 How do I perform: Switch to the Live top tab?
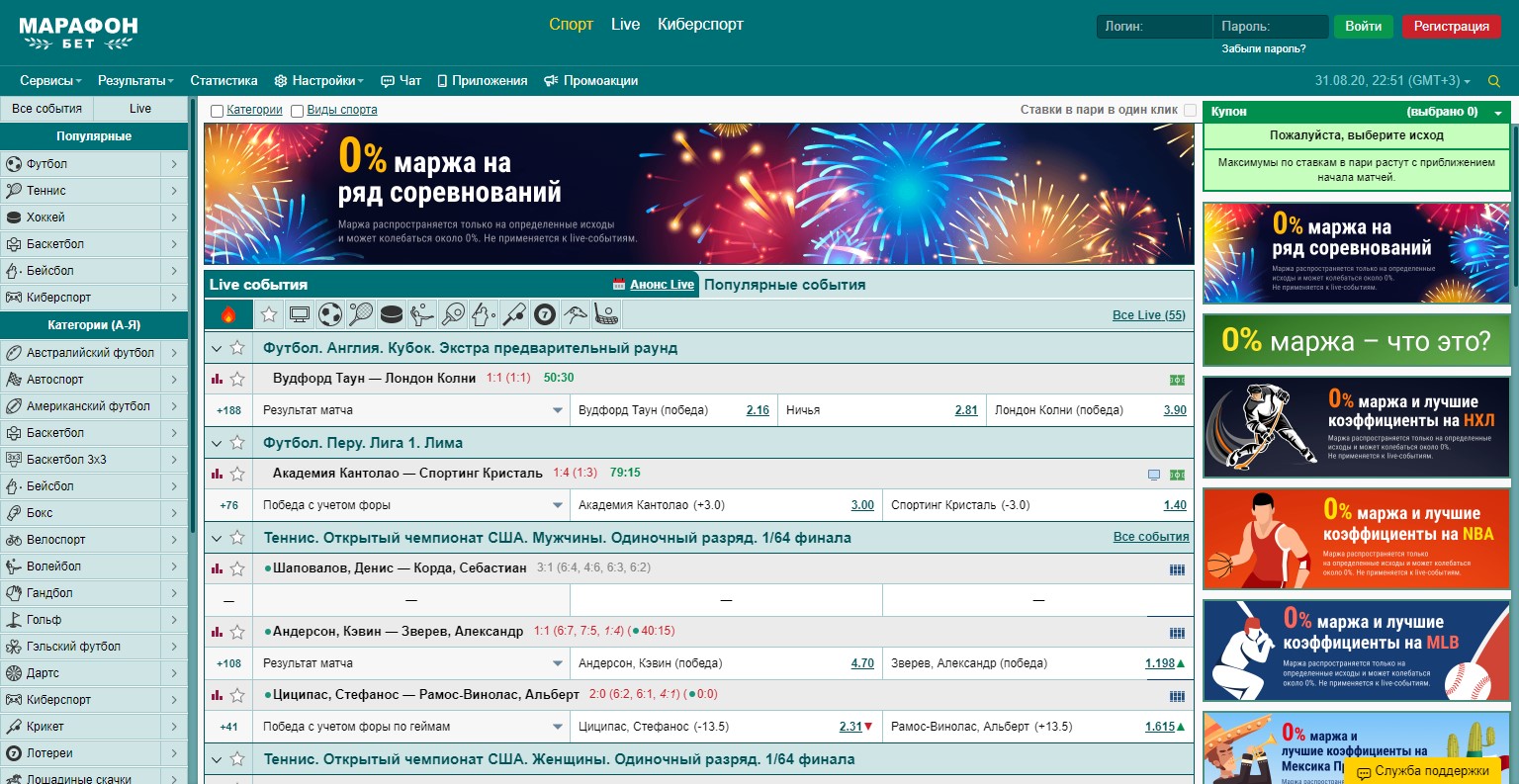click(x=625, y=25)
